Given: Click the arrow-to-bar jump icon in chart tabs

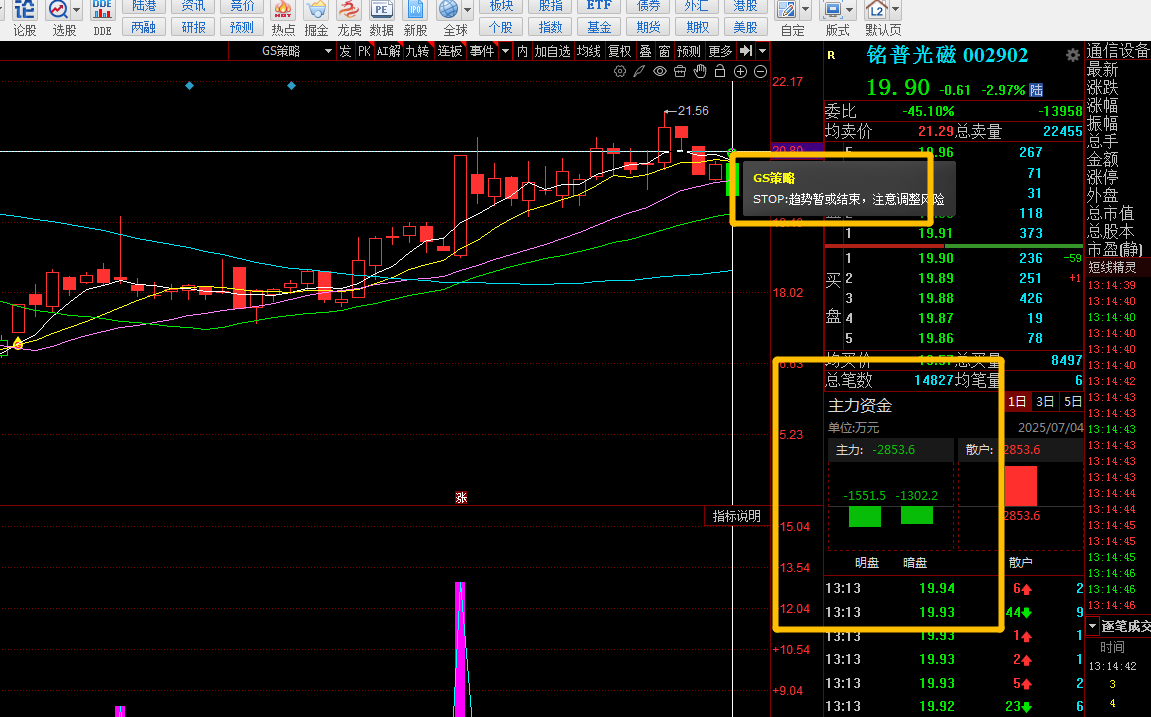Looking at the screenshot, I should (x=746, y=51).
